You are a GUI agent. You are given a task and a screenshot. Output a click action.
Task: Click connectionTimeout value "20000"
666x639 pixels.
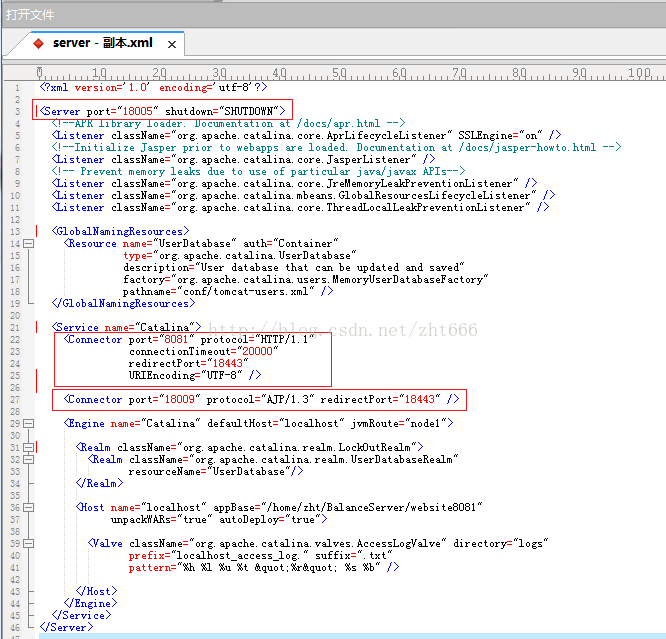point(257,351)
